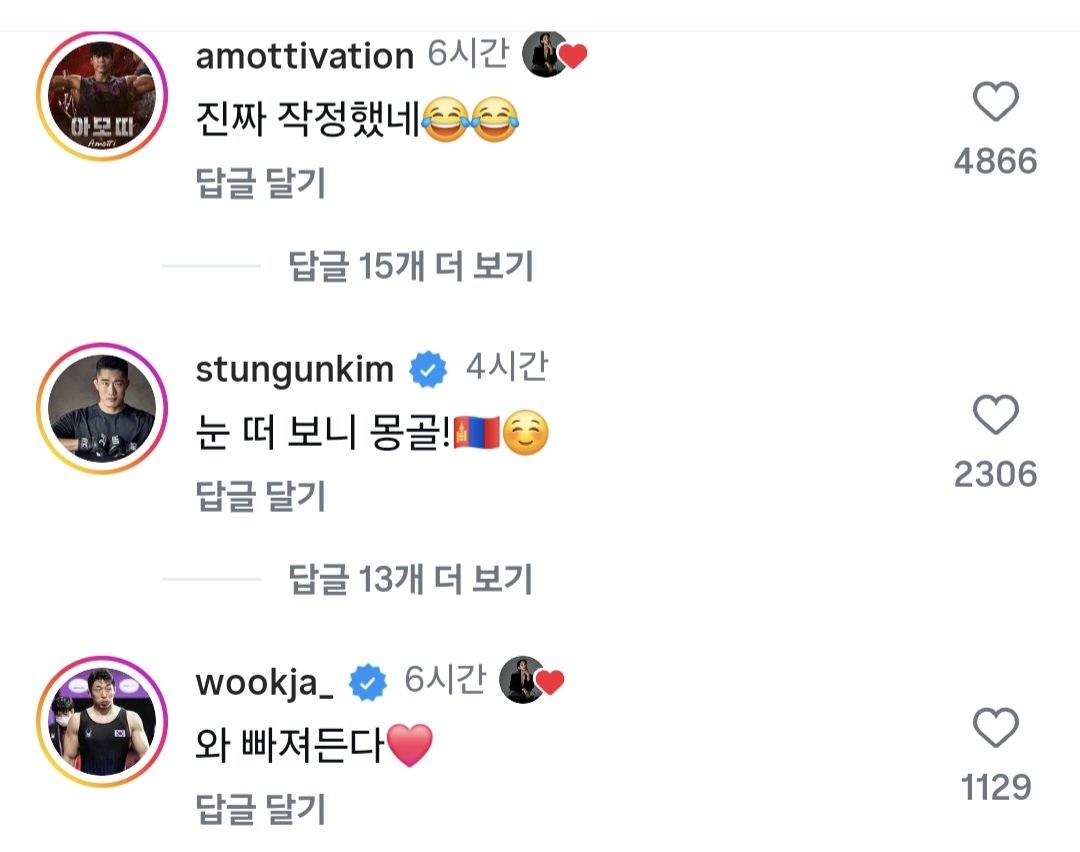Open wookja_'s profile avatar

click(x=101, y=720)
